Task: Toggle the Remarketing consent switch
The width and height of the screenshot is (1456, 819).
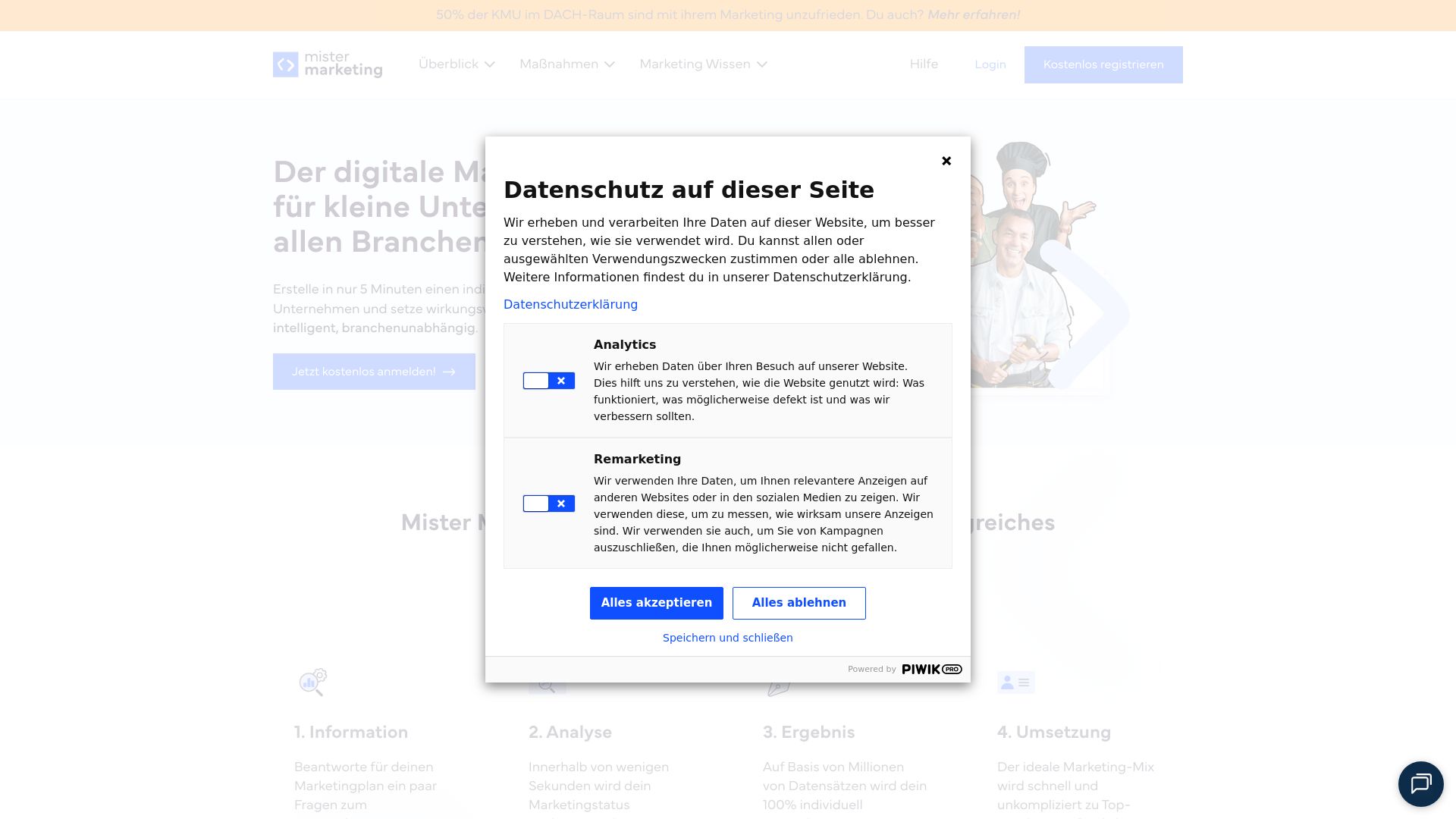Action: pos(548,504)
